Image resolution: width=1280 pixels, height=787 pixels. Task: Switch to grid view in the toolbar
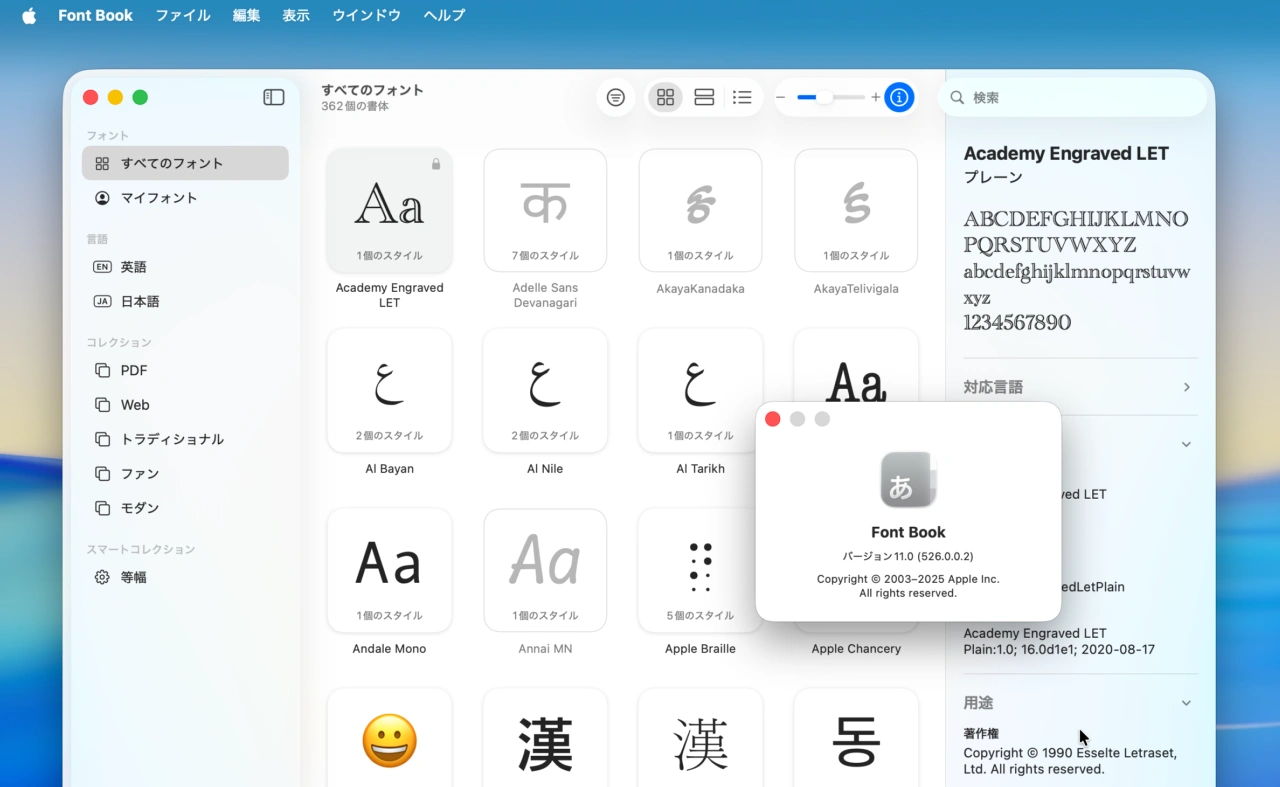tap(665, 97)
